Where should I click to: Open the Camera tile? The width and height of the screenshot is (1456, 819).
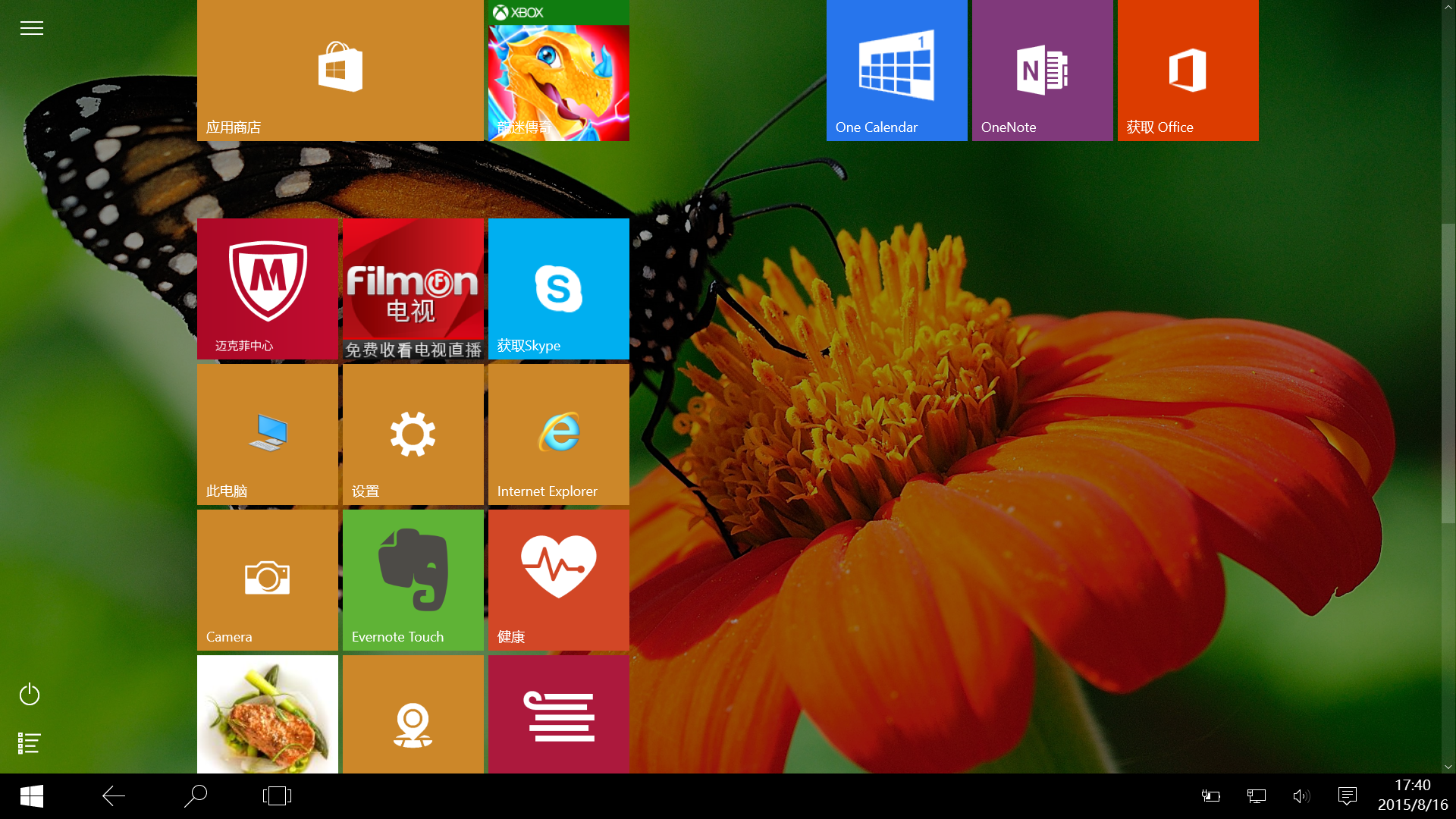coord(267,579)
